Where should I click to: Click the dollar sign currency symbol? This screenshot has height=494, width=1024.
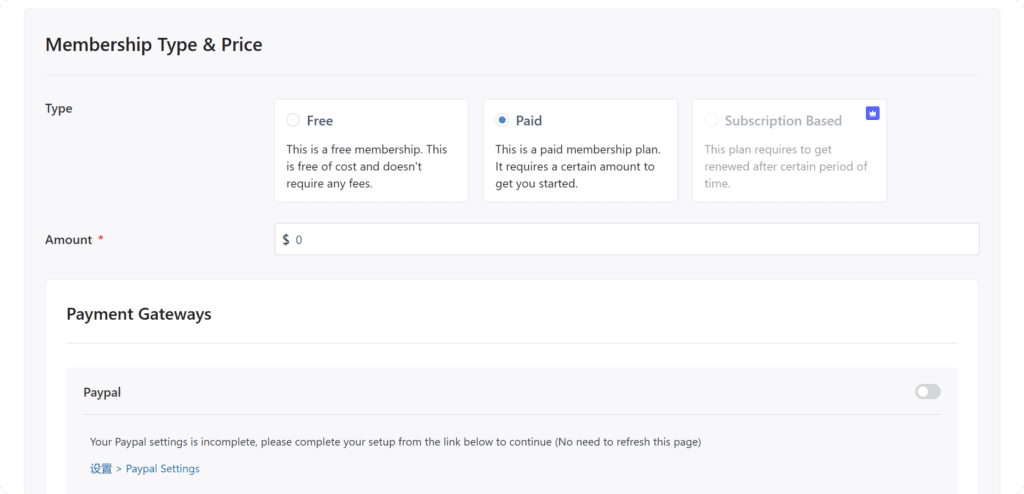(286, 240)
